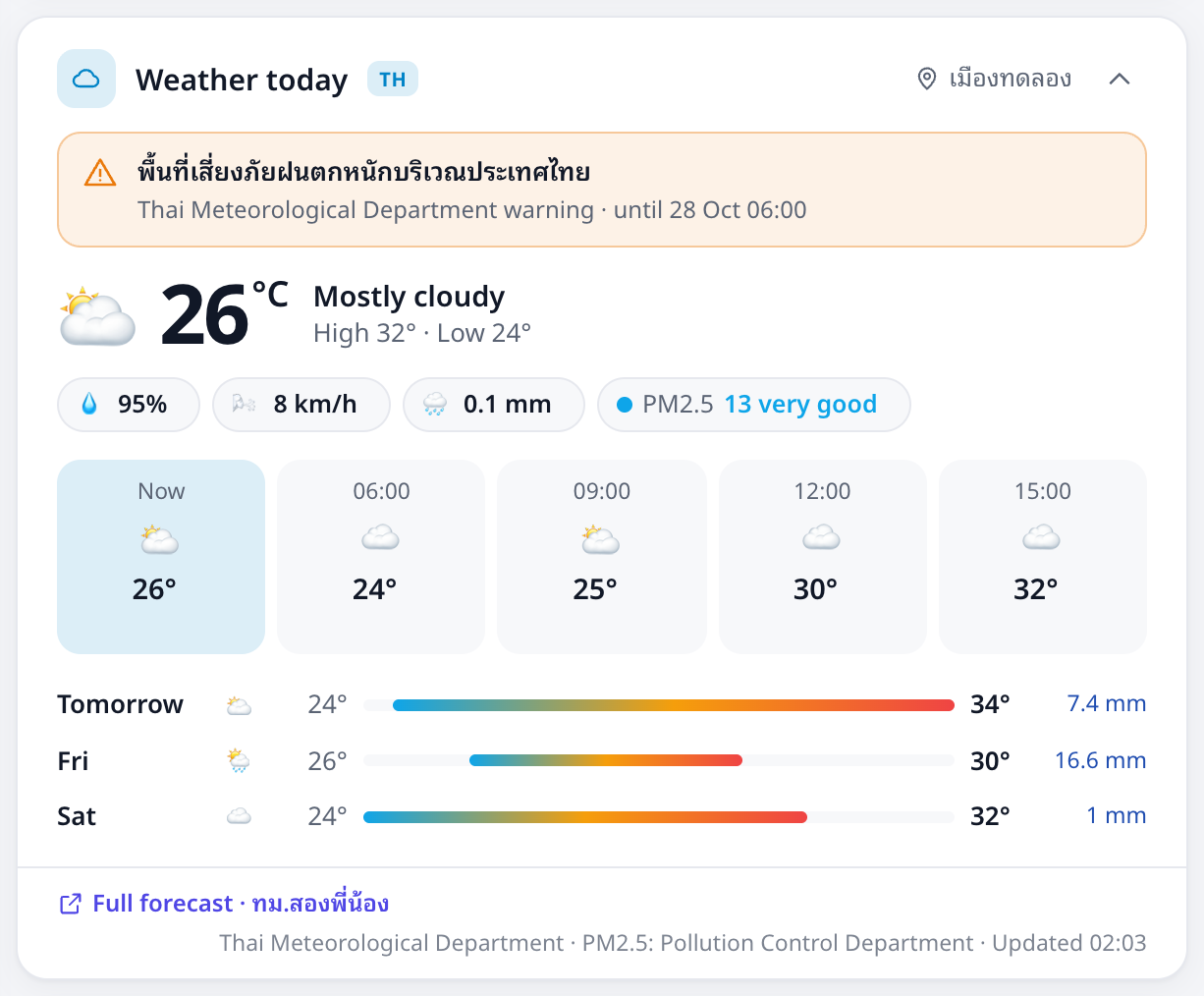Click the TH language badge
1204x996 pixels.
393,80
